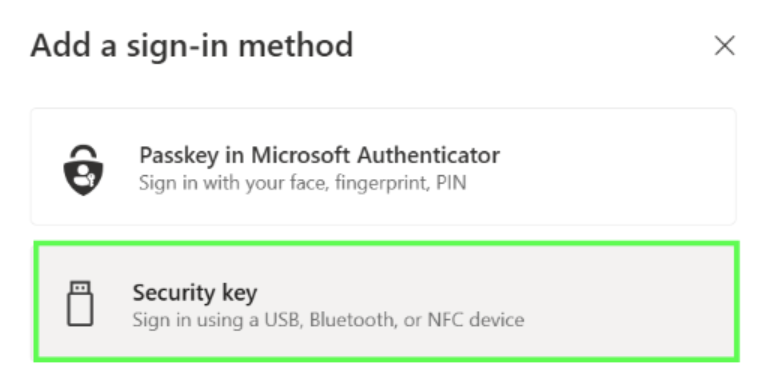
Task: Click the 'Security key' title label
Action: coord(195,293)
